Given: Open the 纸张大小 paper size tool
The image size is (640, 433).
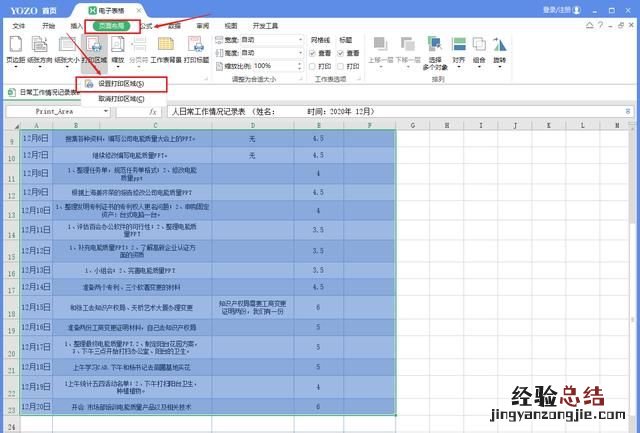Looking at the screenshot, I should tap(67, 46).
